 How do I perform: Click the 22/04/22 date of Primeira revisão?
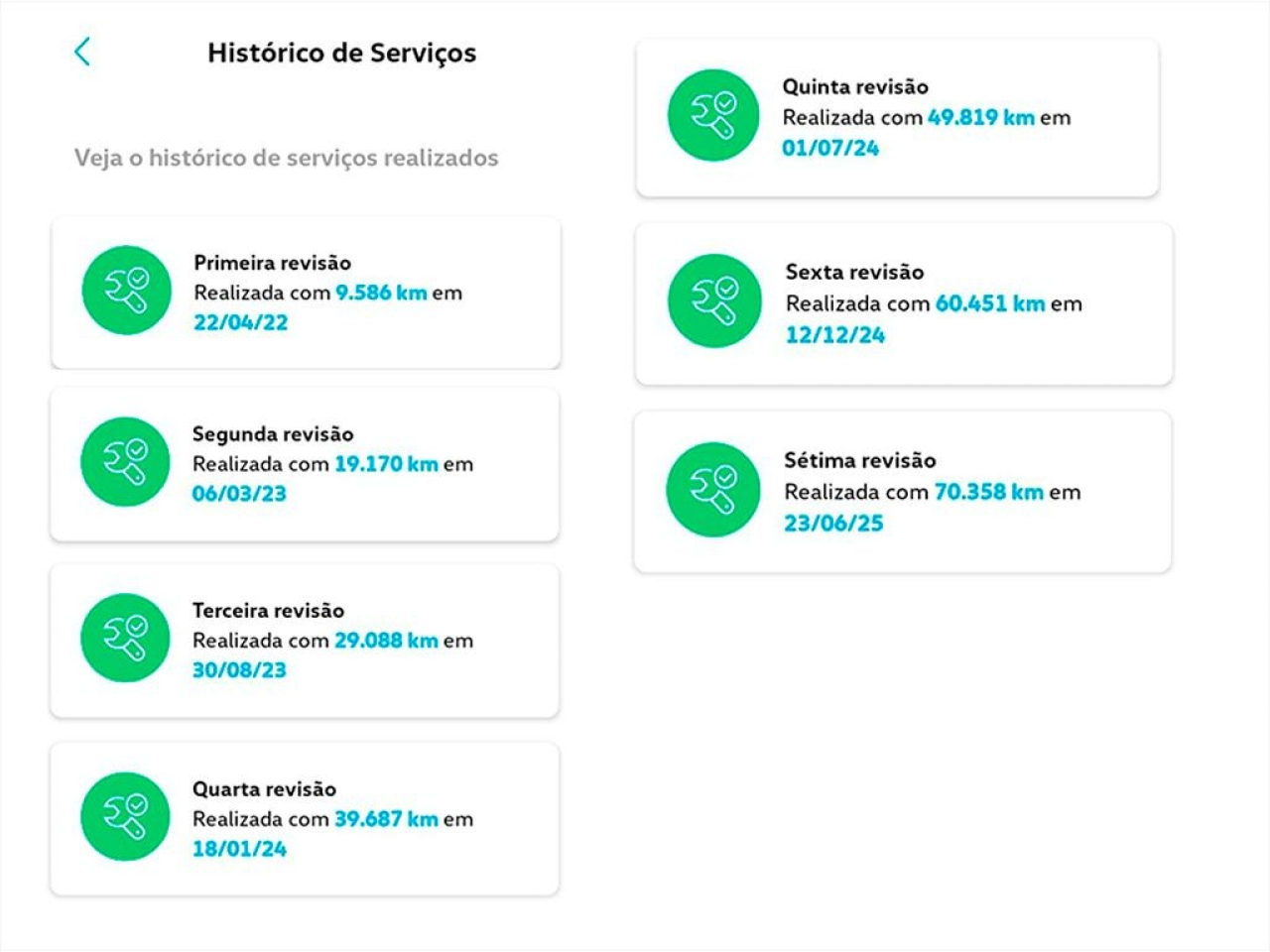240,322
